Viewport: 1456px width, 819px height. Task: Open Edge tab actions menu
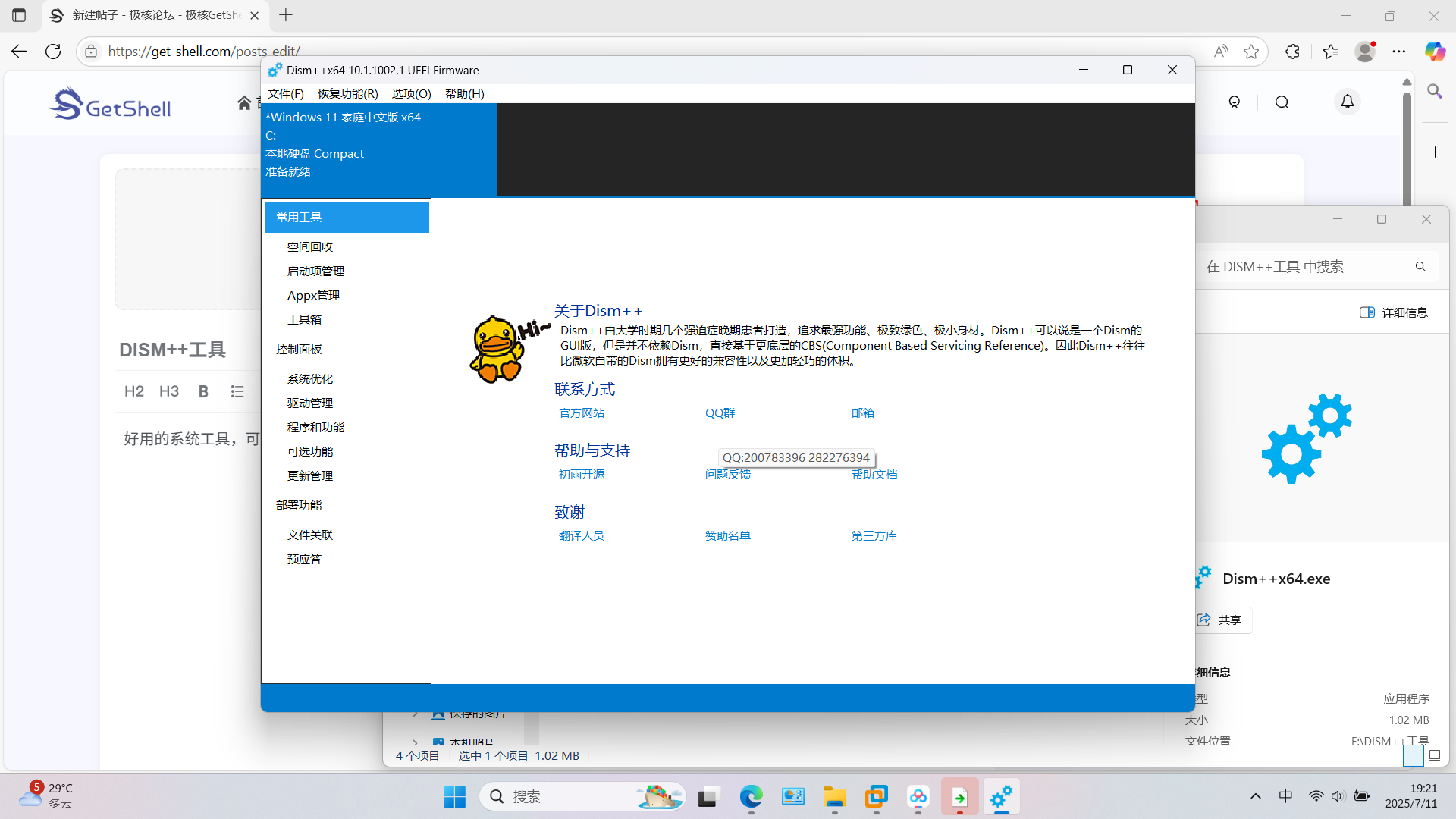19,15
